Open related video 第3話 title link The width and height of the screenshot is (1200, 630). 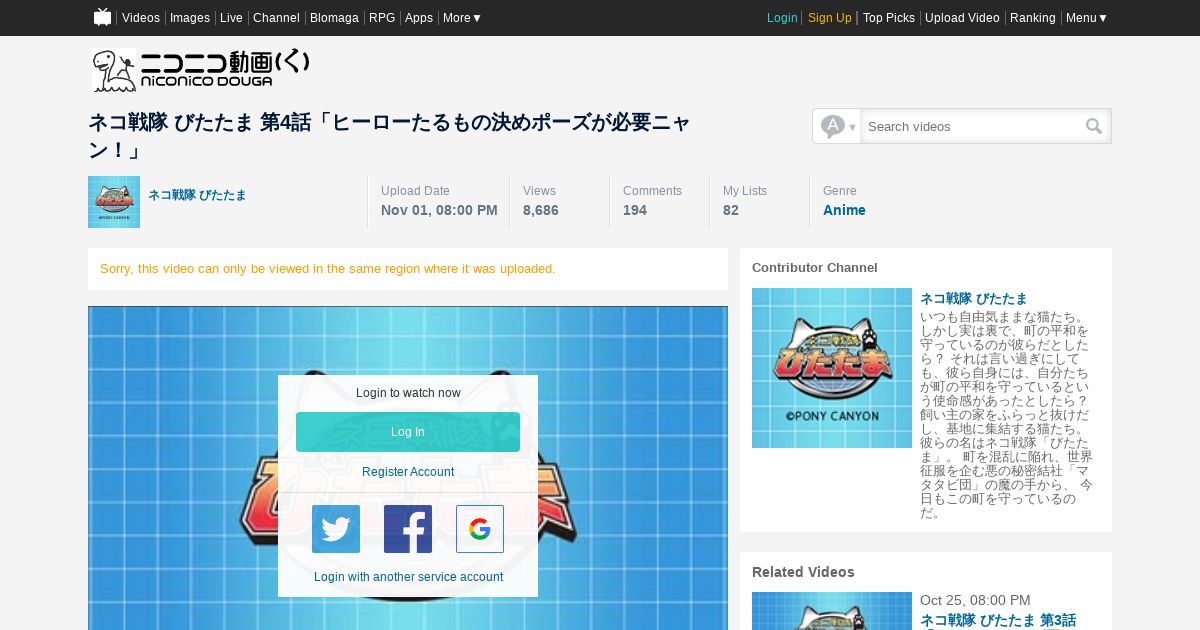(998, 620)
